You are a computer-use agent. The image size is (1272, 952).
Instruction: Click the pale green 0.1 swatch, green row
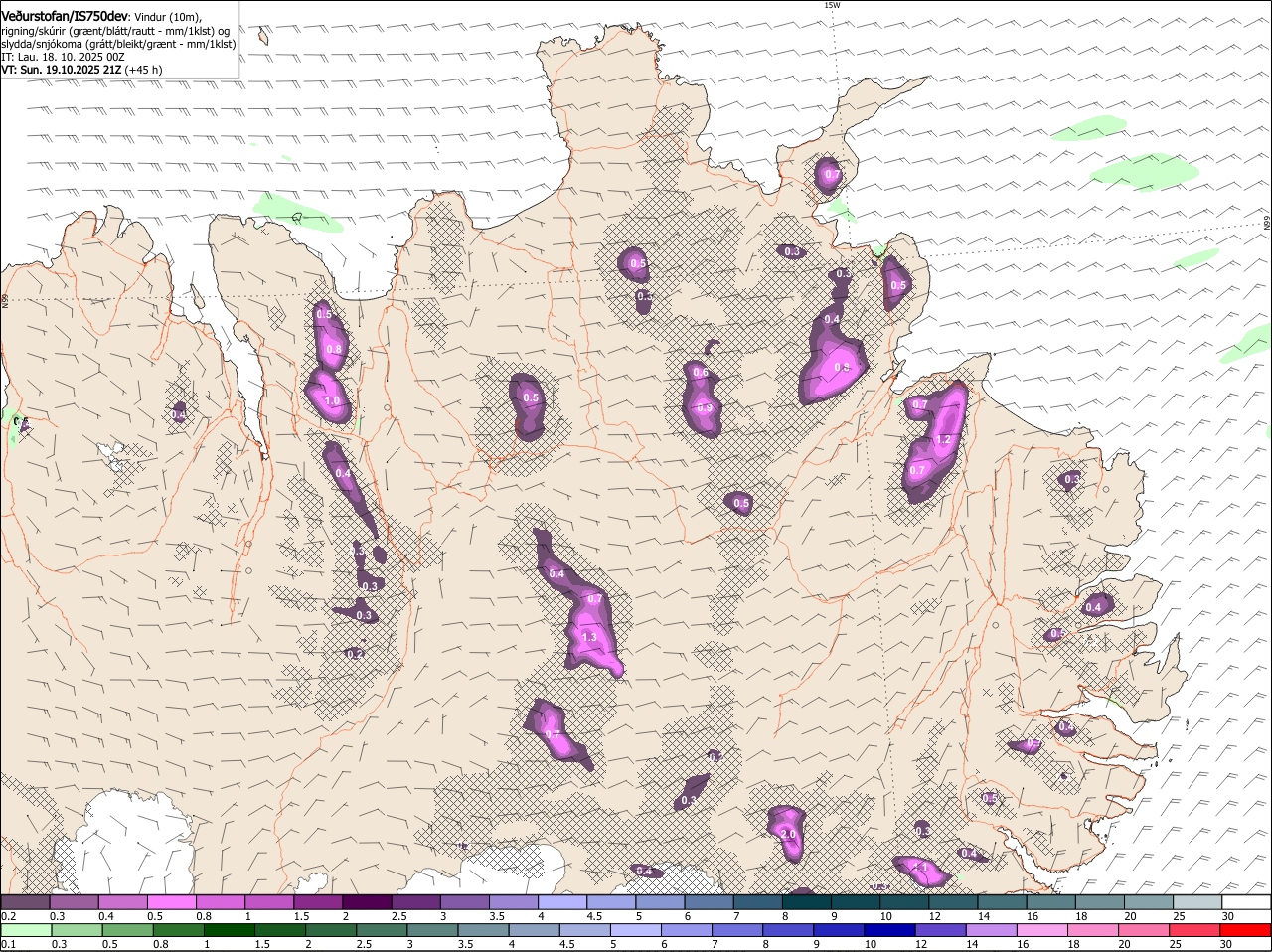[26, 931]
